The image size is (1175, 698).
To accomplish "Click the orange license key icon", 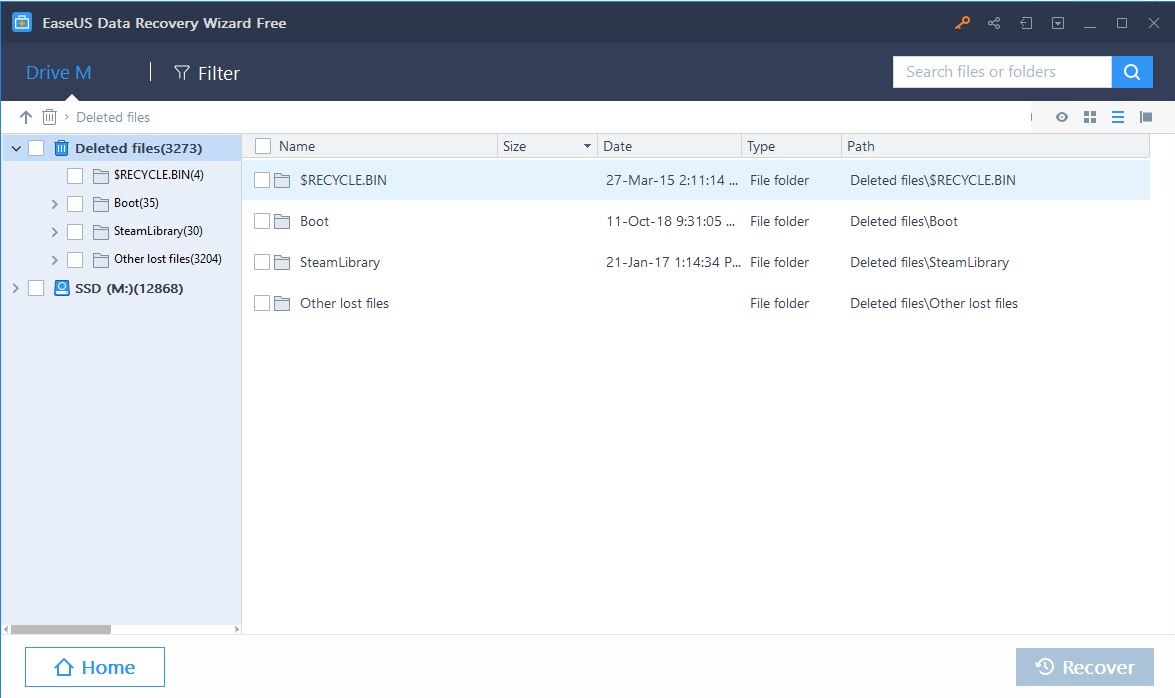I will 962,22.
